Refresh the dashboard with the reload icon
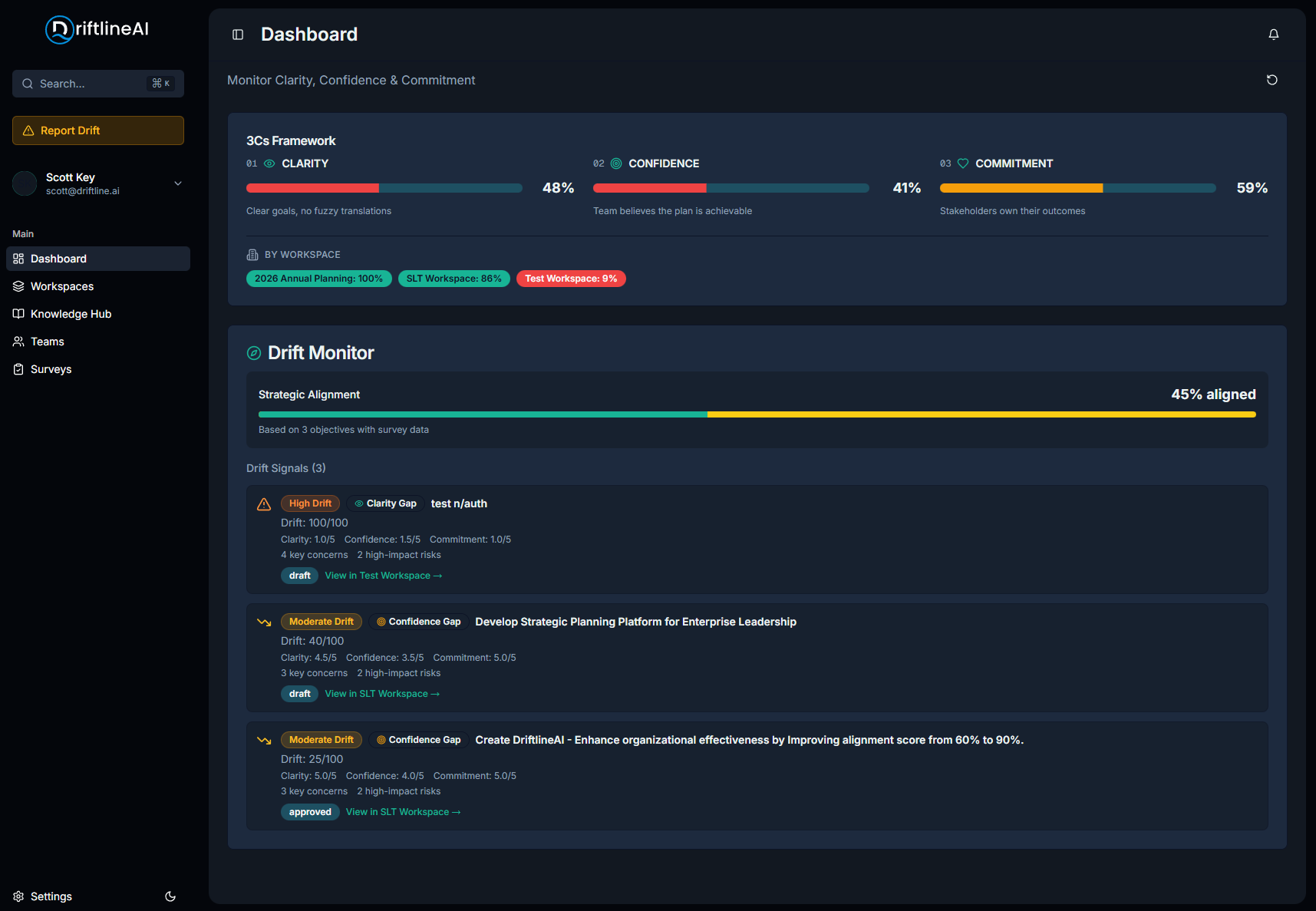 [1272, 80]
